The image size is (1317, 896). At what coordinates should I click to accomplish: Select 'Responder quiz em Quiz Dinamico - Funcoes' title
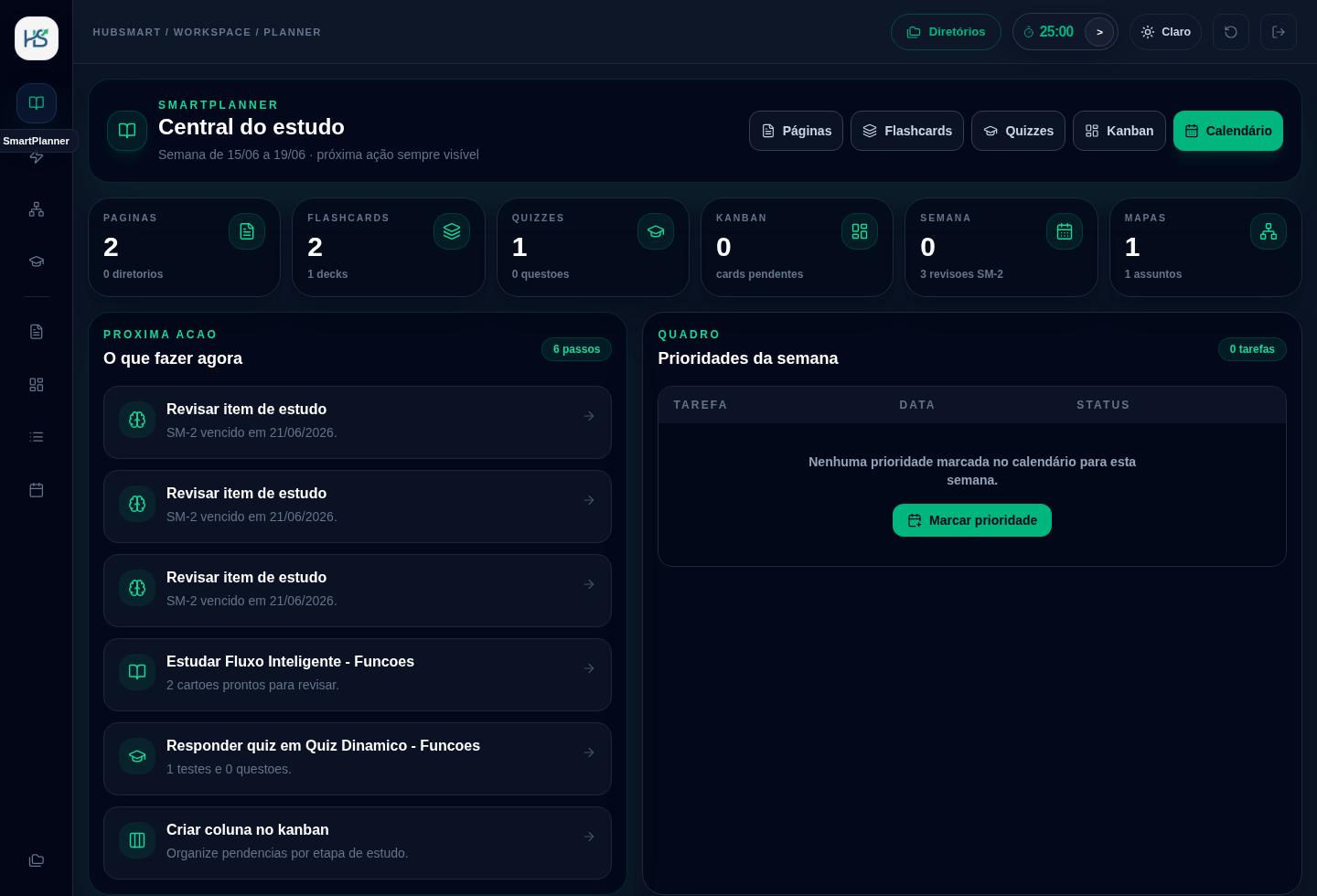point(323,746)
